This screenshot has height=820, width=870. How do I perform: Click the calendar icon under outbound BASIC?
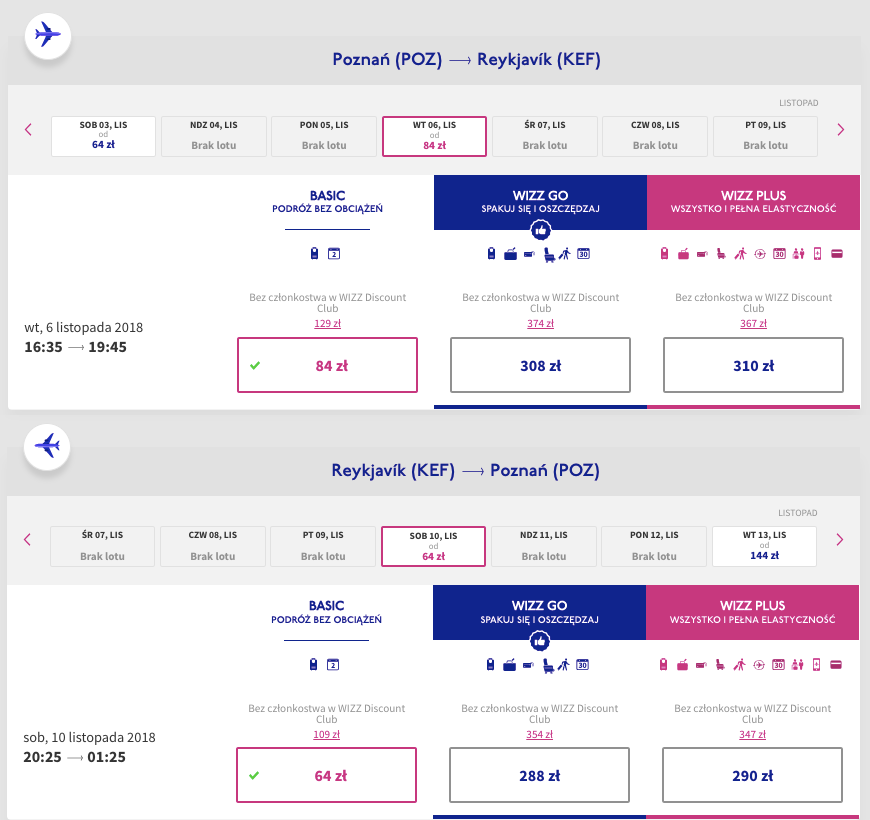click(335, 254)
